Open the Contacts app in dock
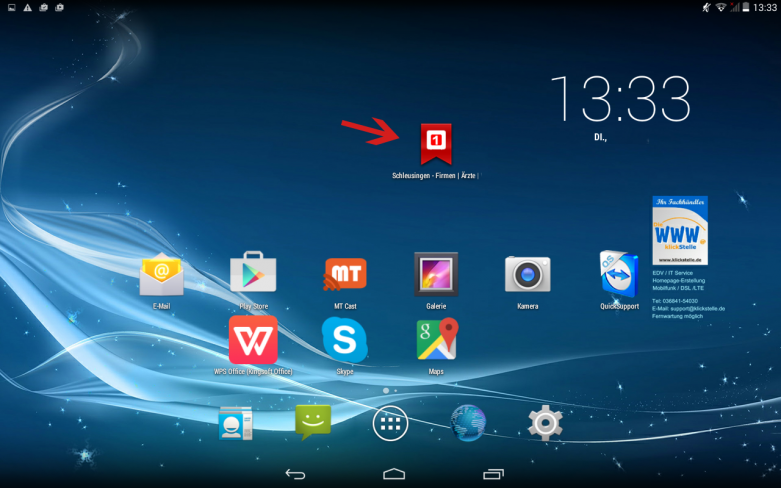 click(236, 424)
